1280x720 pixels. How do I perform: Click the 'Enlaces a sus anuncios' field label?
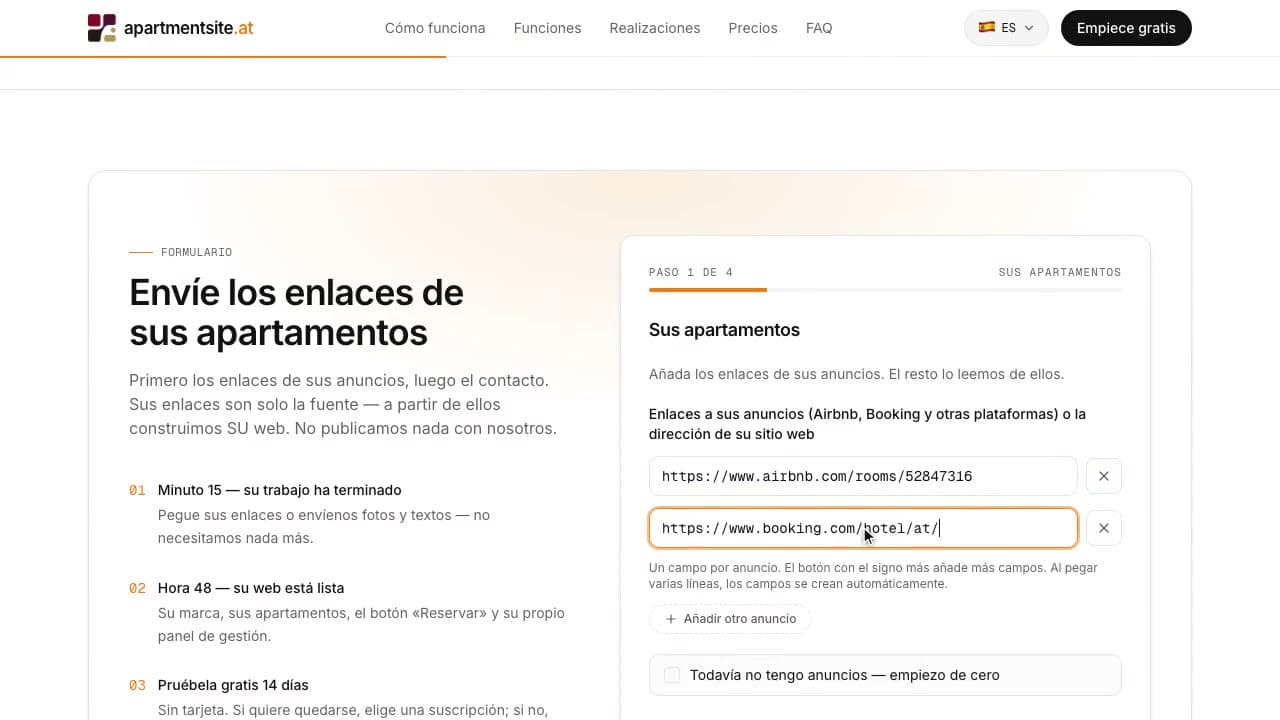coord(867,424)
